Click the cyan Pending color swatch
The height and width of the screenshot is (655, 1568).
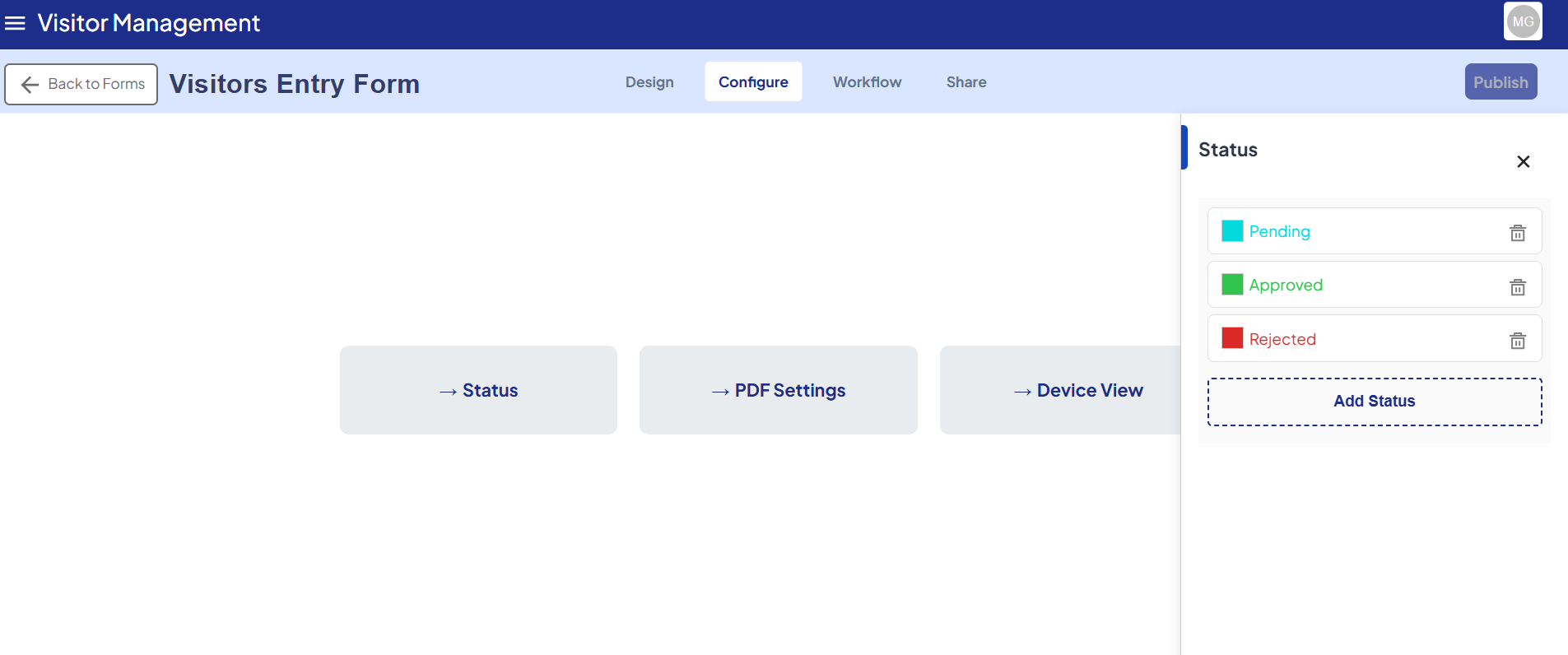[1232, 231]
